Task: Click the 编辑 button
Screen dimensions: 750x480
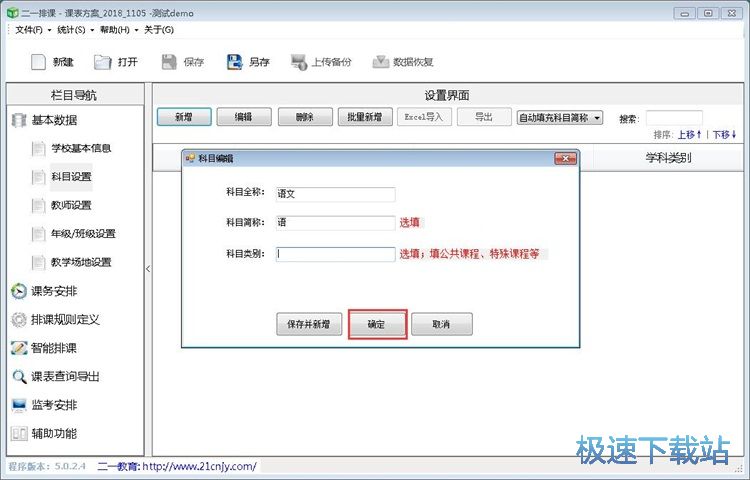Action: point(244,117)
